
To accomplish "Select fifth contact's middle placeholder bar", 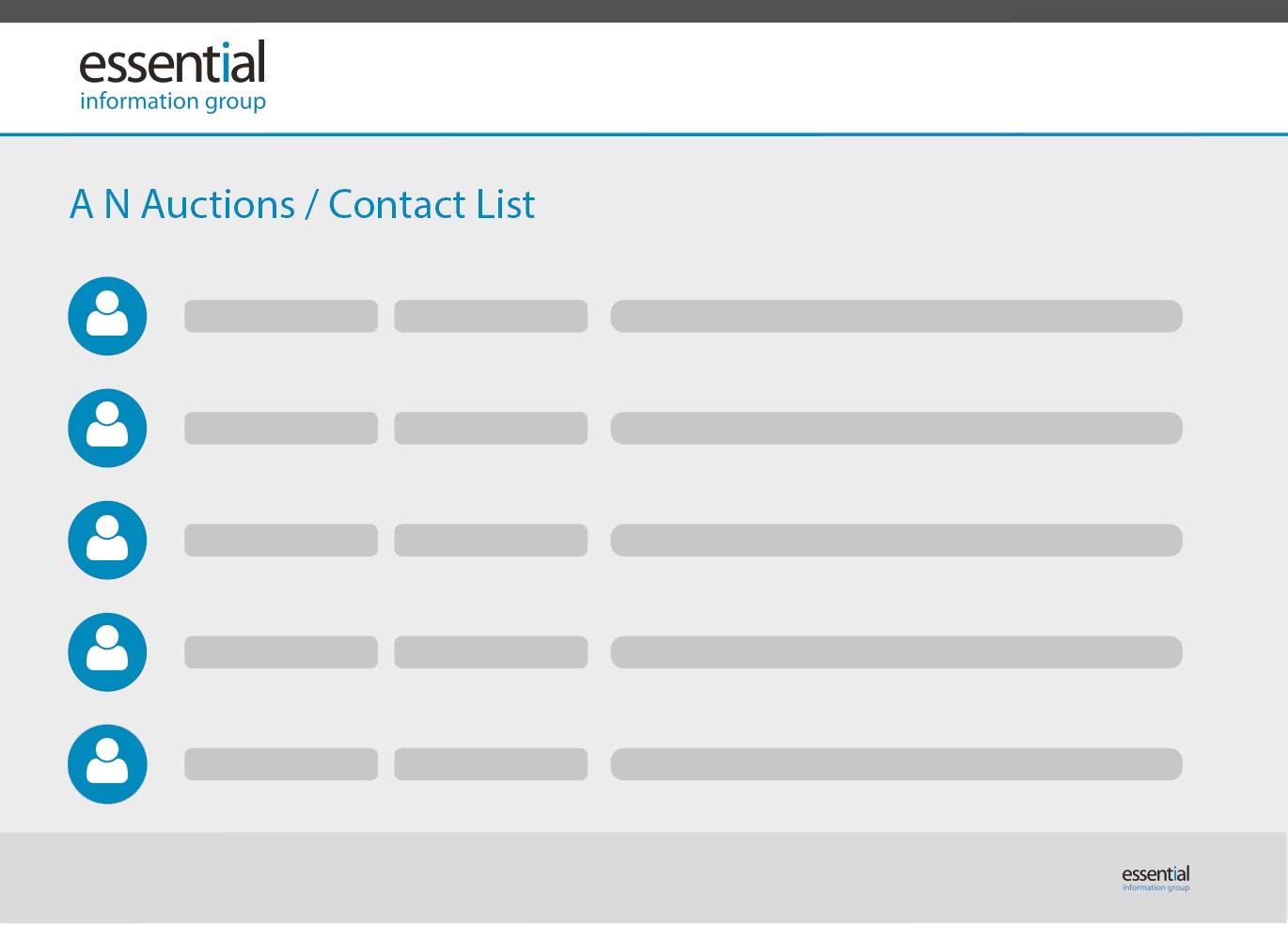I will (491, 764).
